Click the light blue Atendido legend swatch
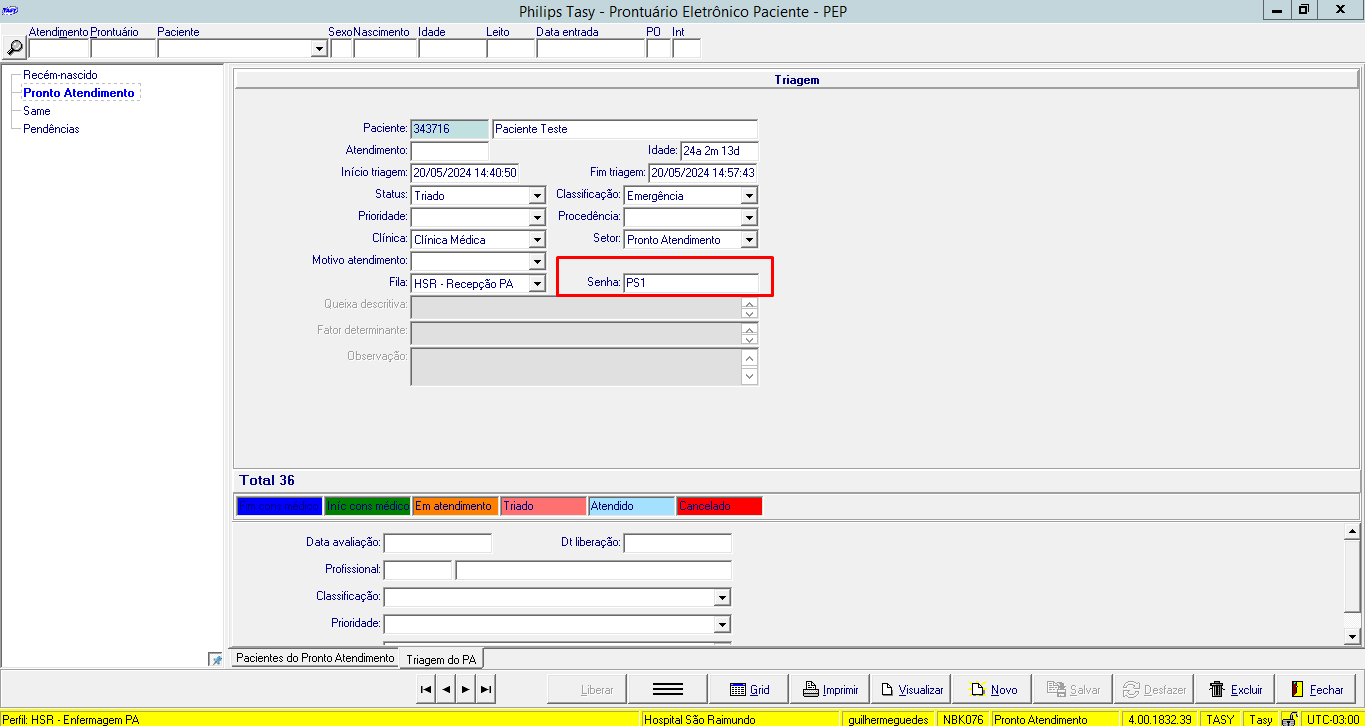This screenshot has height=726, width=1365. (x=631, y=506)
